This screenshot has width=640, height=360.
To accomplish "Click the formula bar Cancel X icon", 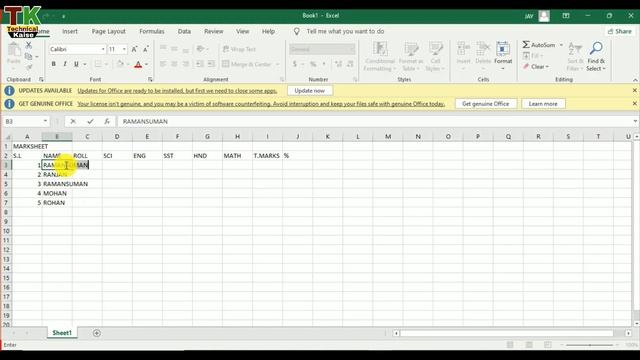I will tap(73, 121).
